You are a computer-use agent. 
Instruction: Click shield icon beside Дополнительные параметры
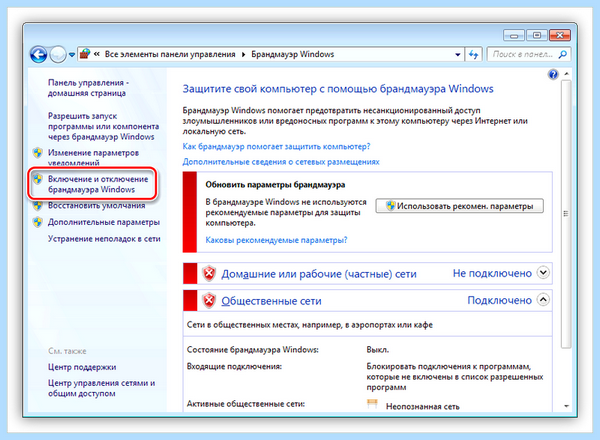(x=38, y=222)
